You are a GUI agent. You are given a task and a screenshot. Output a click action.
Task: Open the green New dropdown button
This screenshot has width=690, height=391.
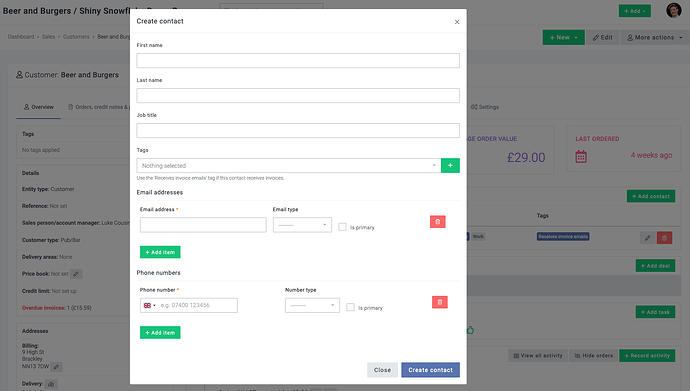point(563,37)
